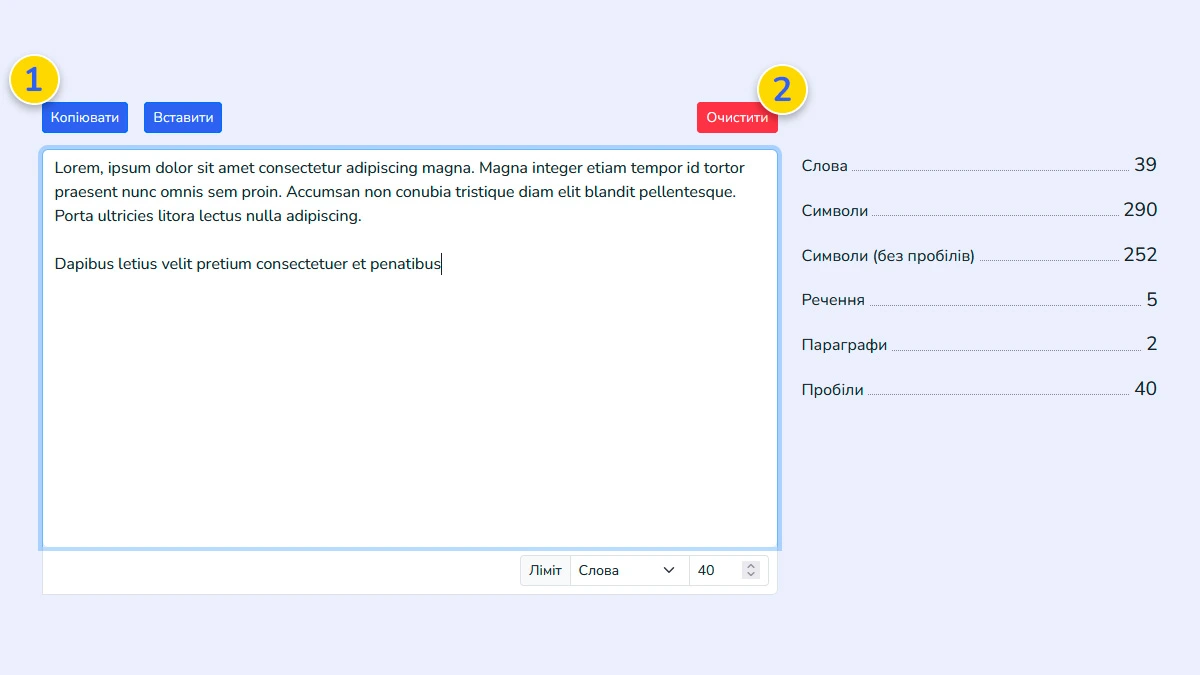Click the Копіювати button
Screen dimensions: 1200x675
(x=85, y=118)
